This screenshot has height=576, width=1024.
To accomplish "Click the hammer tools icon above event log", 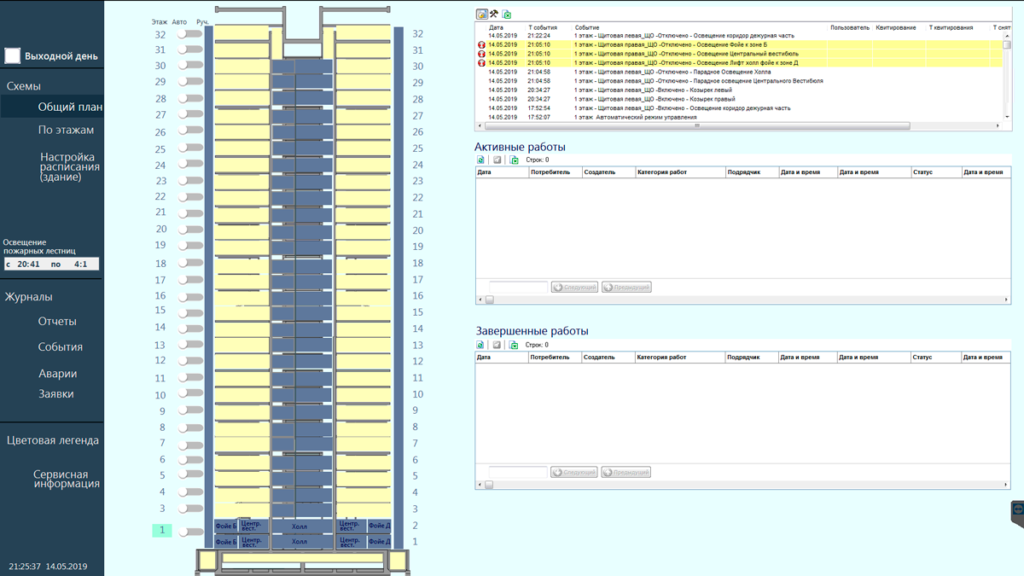I will (x=494, y=14).
